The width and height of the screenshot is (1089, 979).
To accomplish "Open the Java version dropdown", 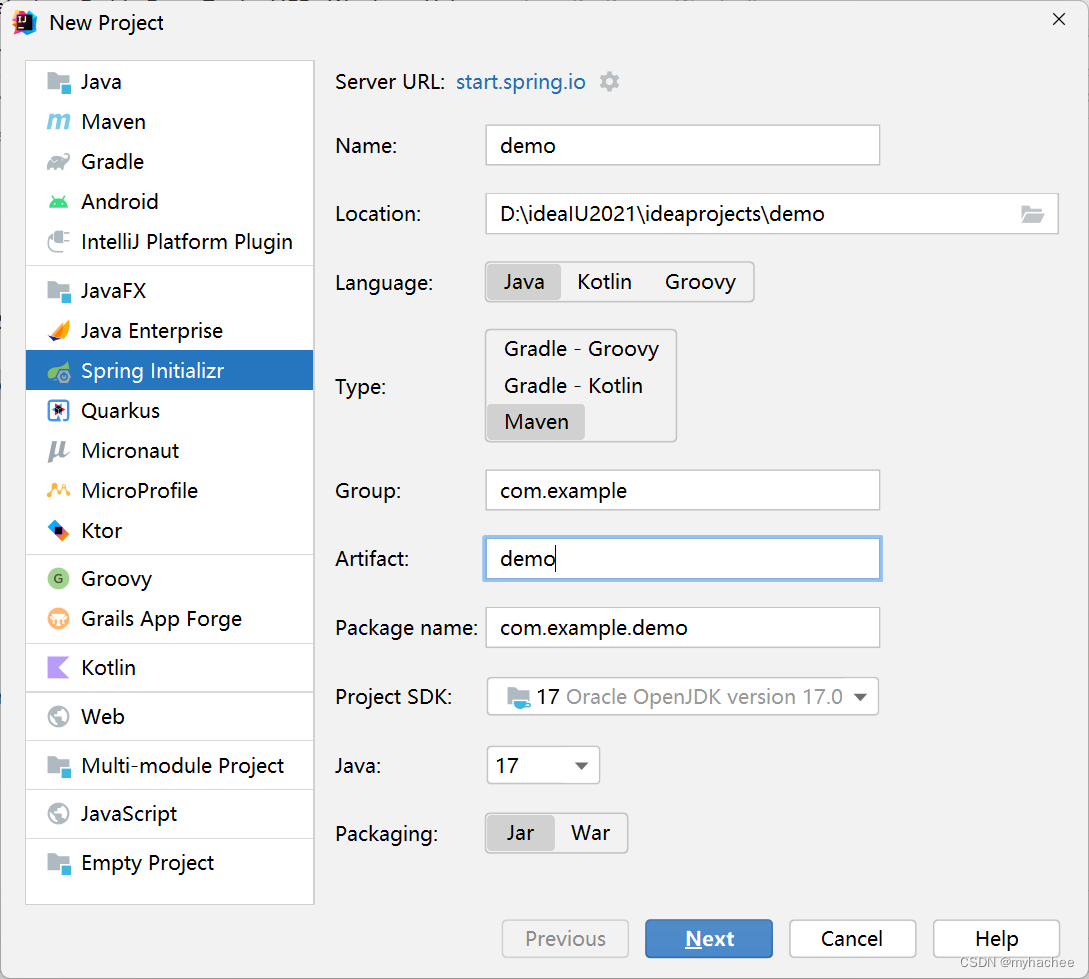I will 543,765.
